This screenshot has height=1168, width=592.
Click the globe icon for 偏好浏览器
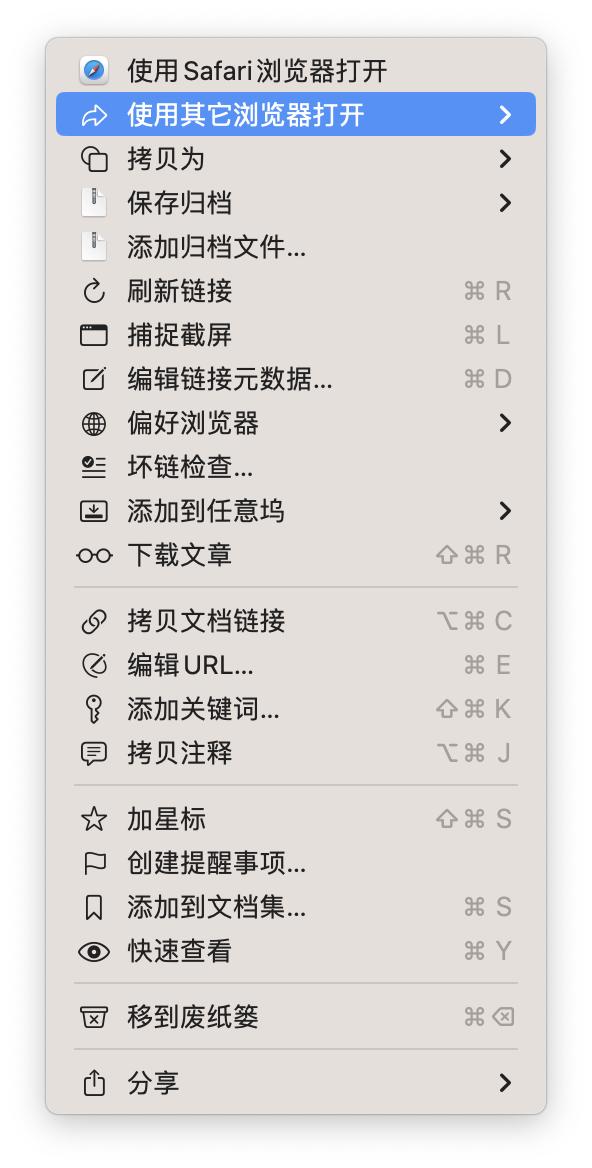94,423
